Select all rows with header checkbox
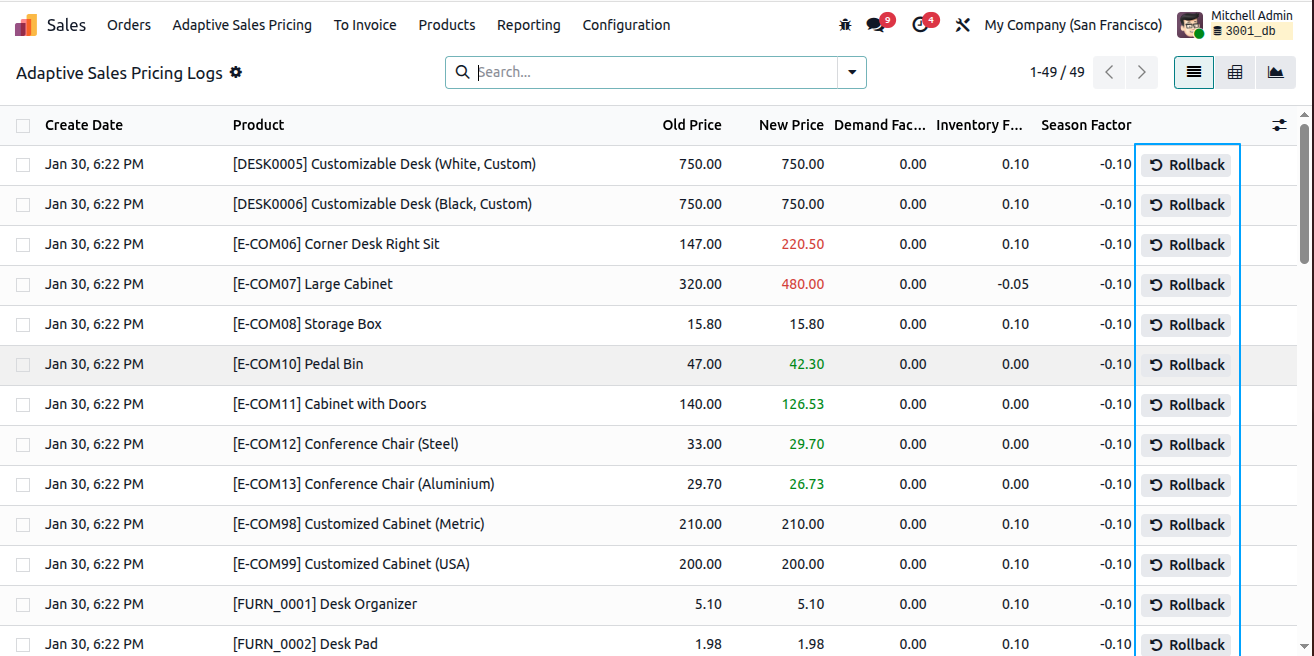Viewport: 1314px width, 656px height. pos(23,125)
